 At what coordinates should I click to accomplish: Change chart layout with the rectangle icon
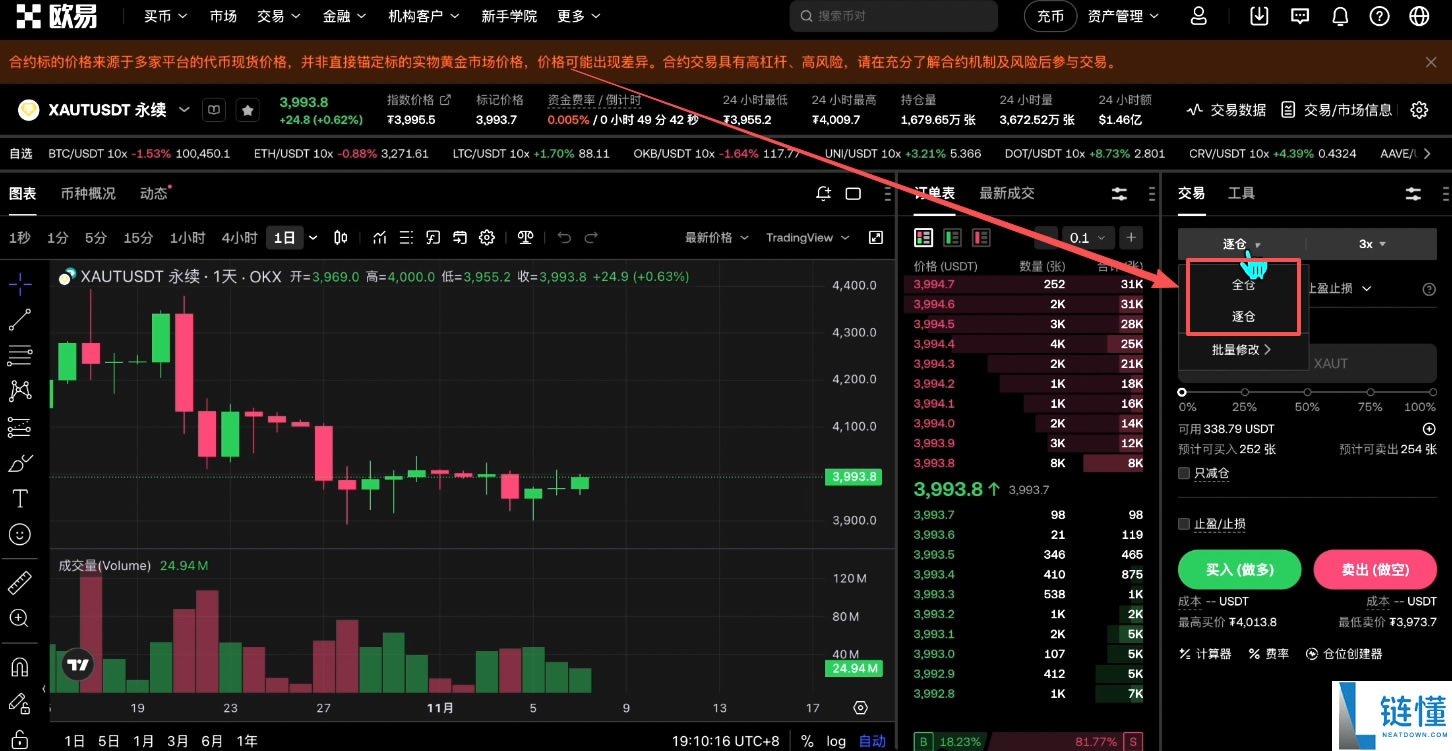click(x=853, y=193)
